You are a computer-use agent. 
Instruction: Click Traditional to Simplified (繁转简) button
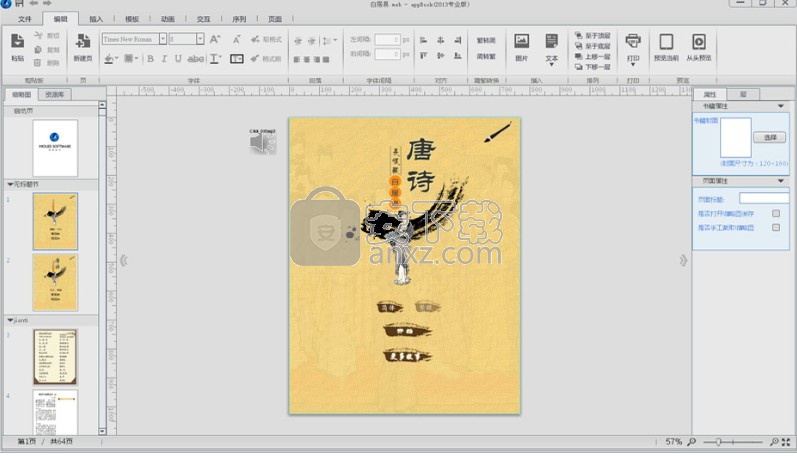click(x=486, y=40)
